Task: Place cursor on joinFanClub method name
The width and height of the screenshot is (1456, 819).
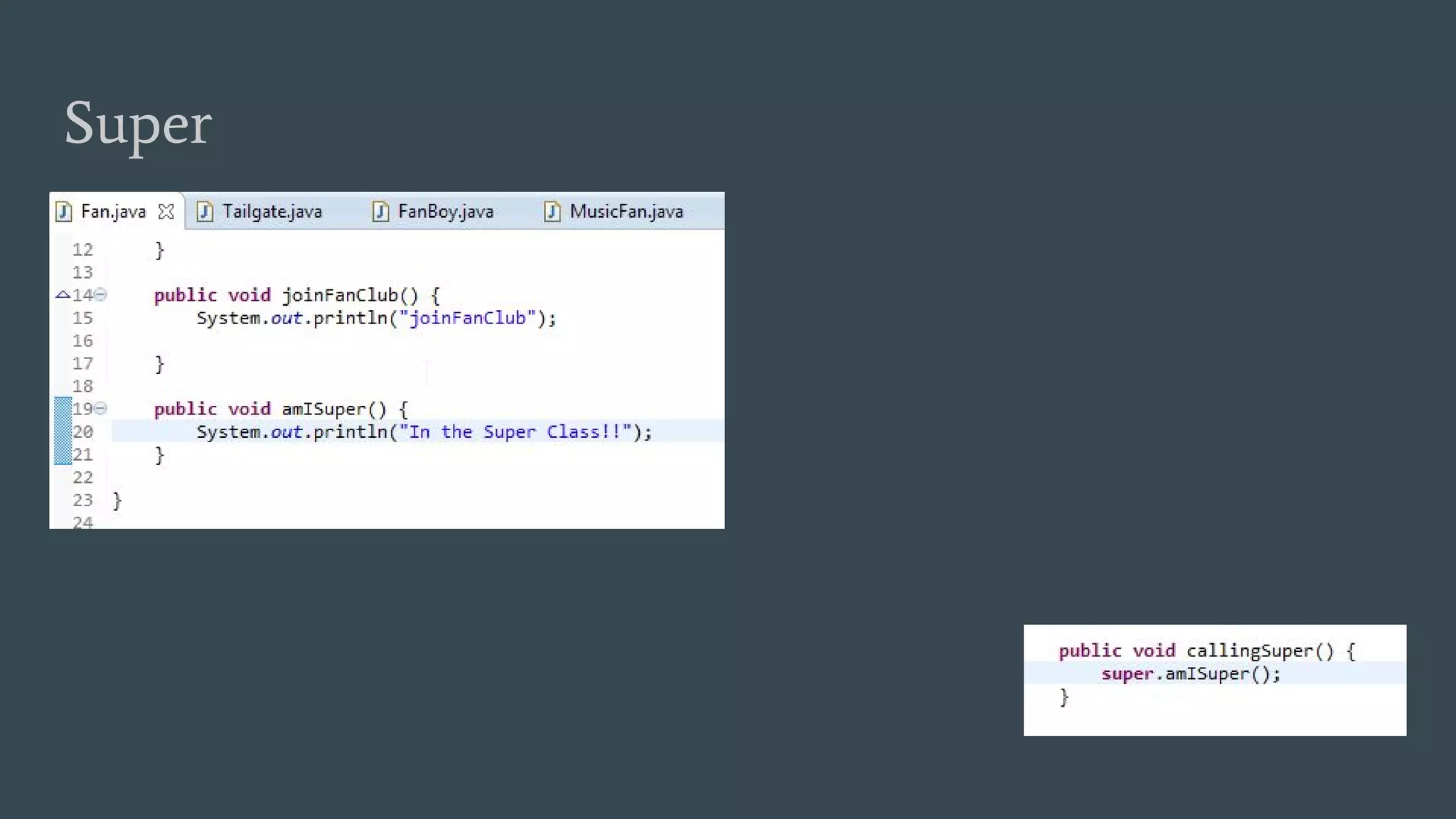Action: pyautogui.click(x=339, y=295)
